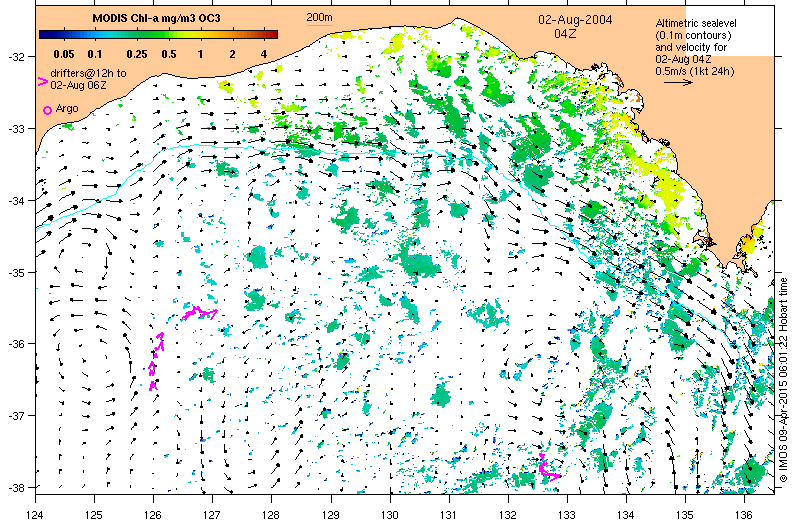Click the magenta drifter track near 132.7E 37.8S
800x520 pixels.
[548, 467]
